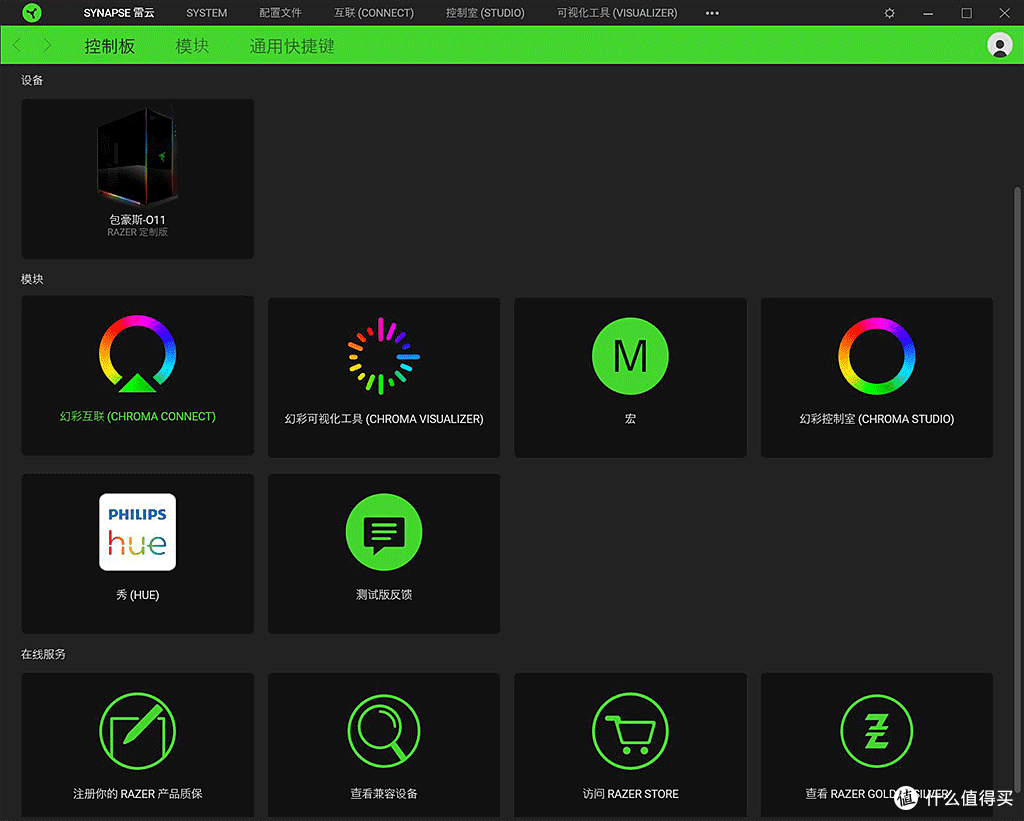Click the 秀 (HUE) label
This screenshot has width=1024, height=821.
[137, 595]
